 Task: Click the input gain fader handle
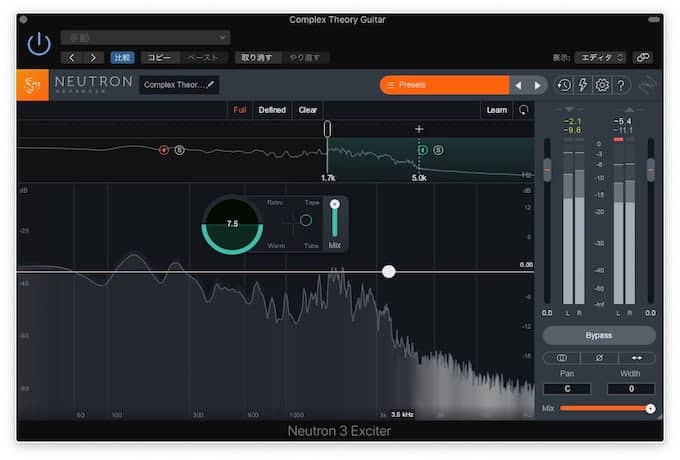pyautogui.click(x=547, y=170)
